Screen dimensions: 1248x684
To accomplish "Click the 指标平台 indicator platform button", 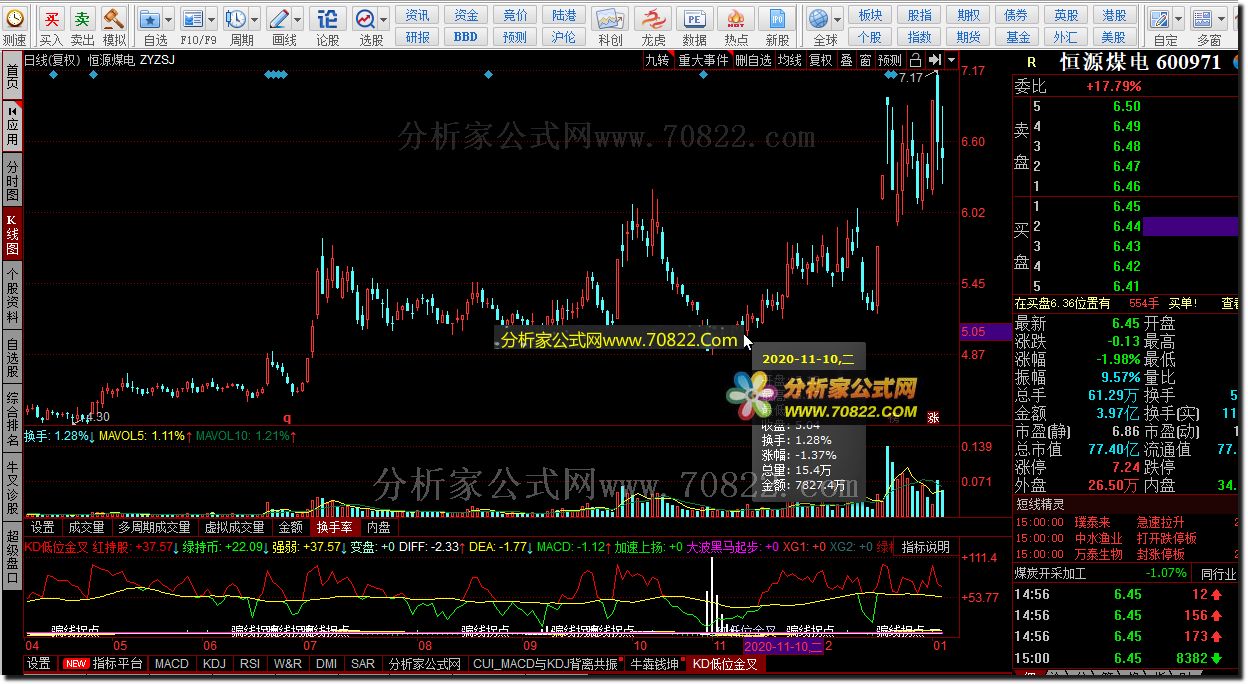I will click(x=118, y=664).
